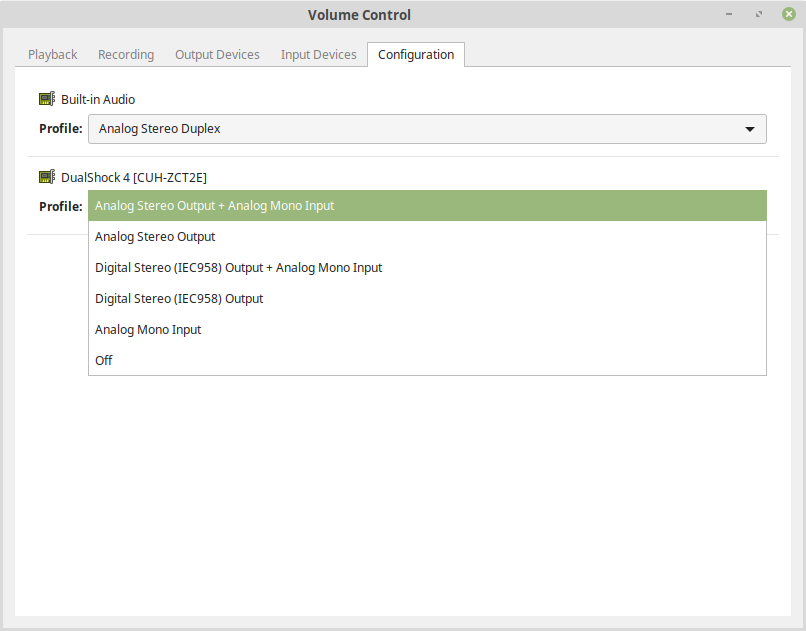Viewport: 806px width, 631px height.
Task: Choose Analog Stereo Output + Analog Mono Input
Action: pos(427,206)
